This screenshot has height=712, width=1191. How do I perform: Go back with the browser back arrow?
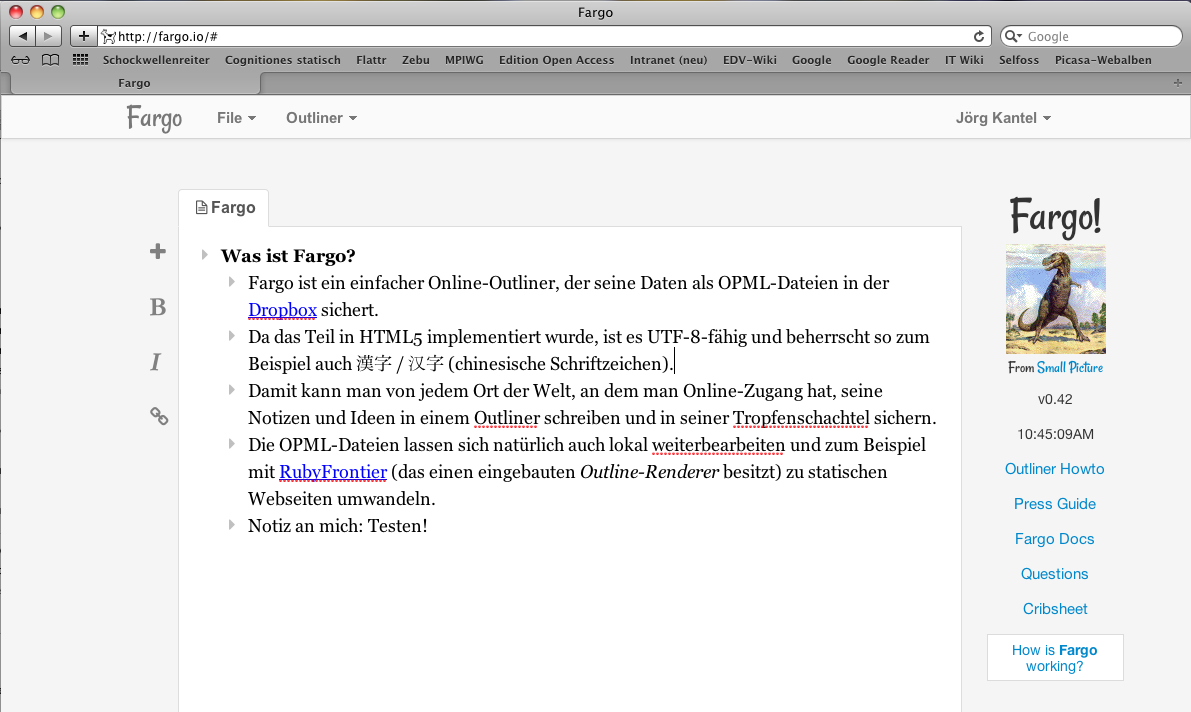click(x=22, y=36)
